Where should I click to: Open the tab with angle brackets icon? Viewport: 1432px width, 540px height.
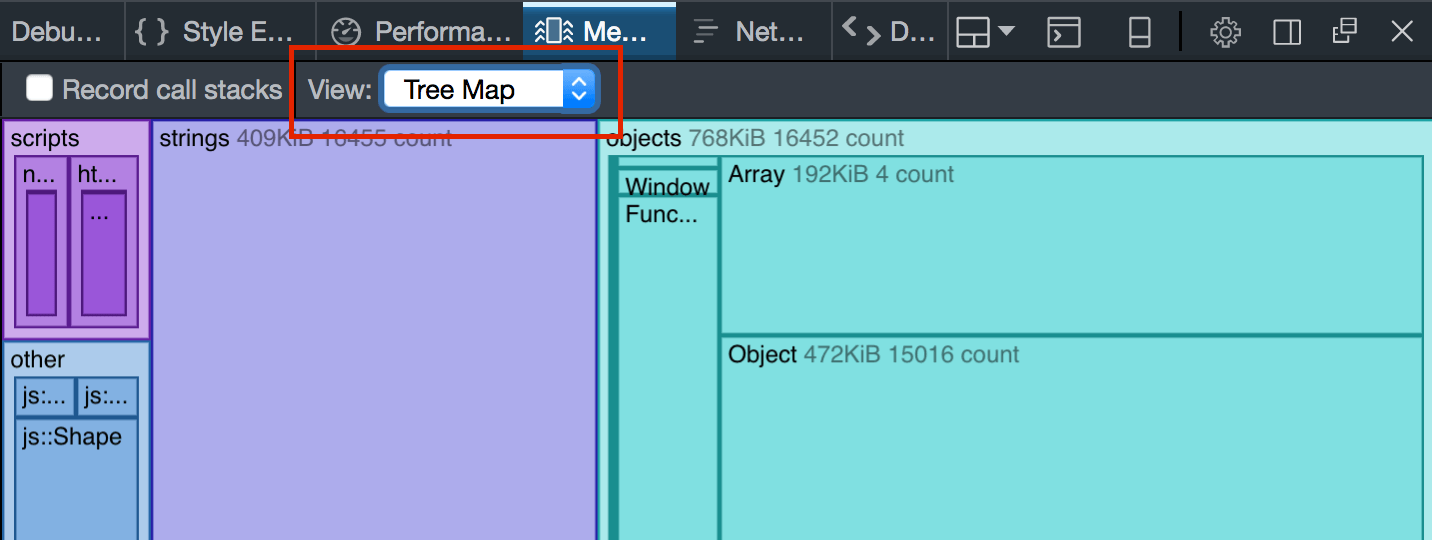pyautogui.click(x=887, y=32)
